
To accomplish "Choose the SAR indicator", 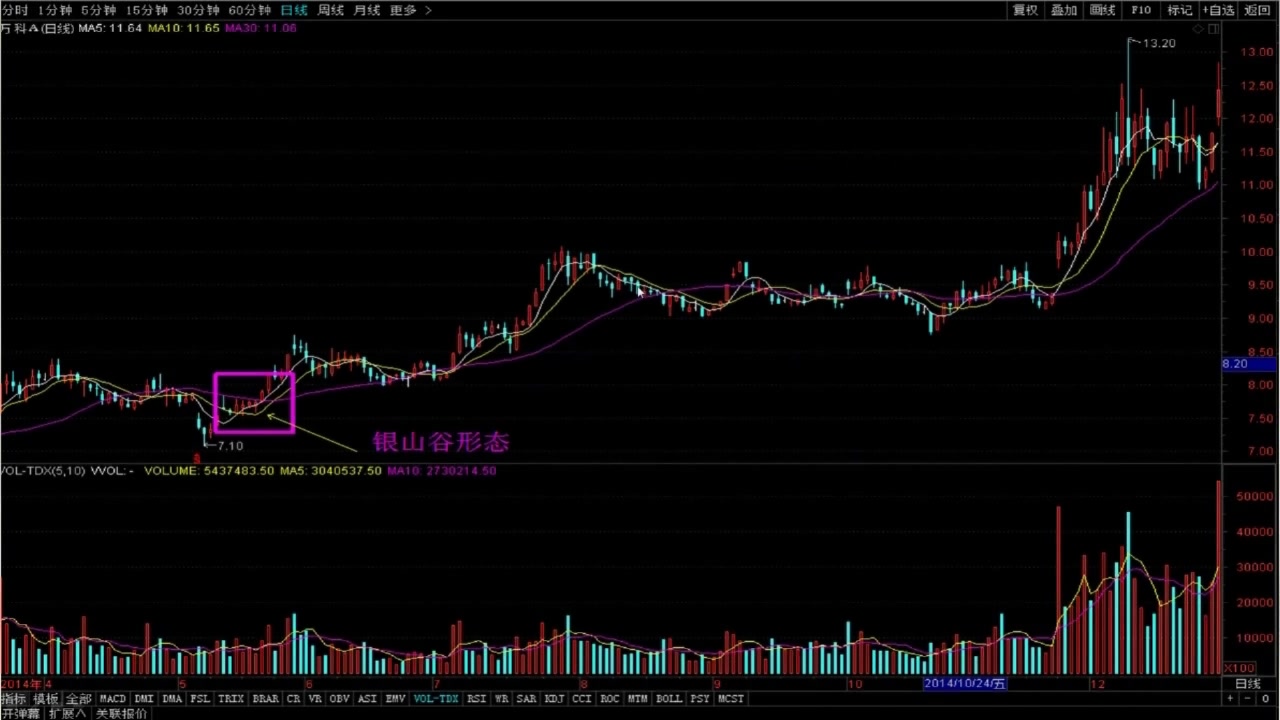I will (526, 699).
